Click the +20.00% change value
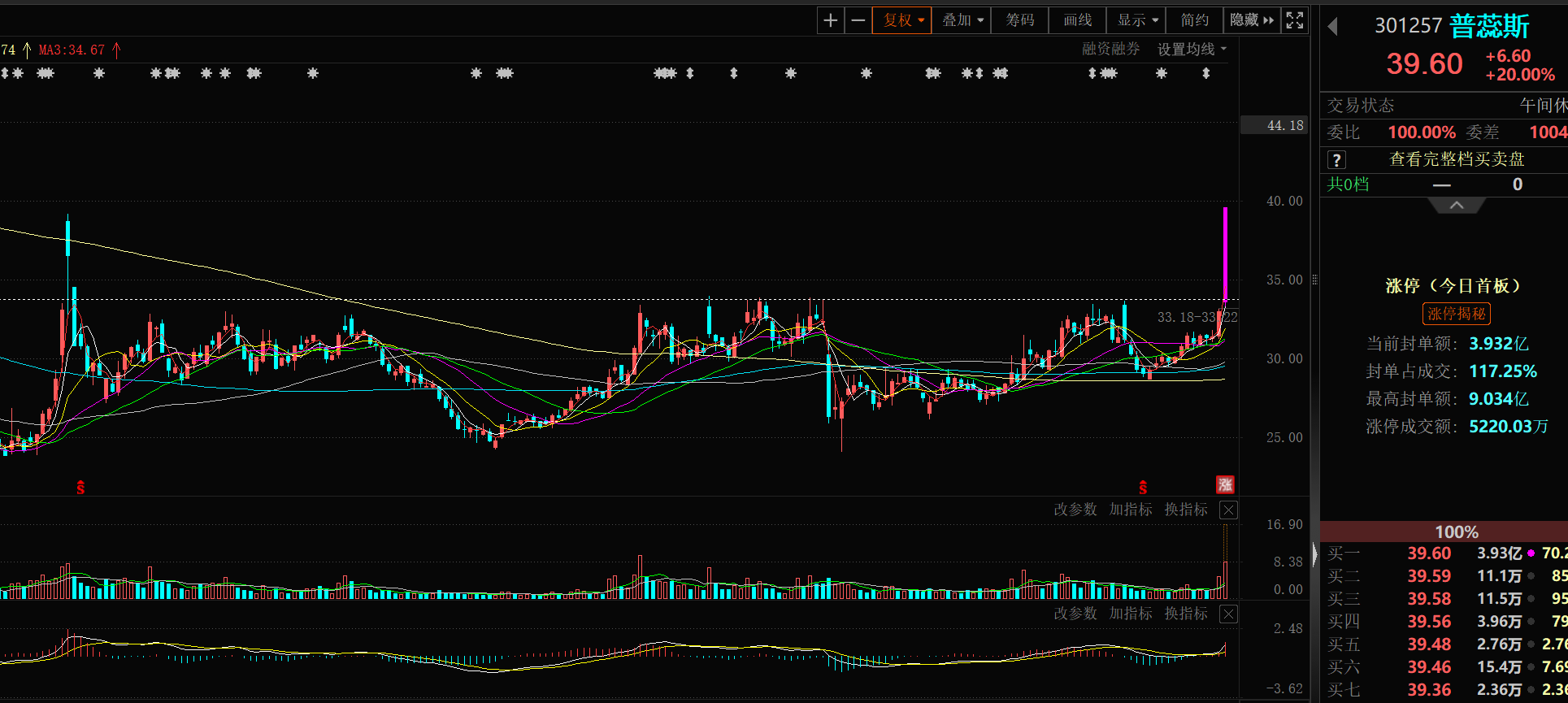 pos(1520,75)
